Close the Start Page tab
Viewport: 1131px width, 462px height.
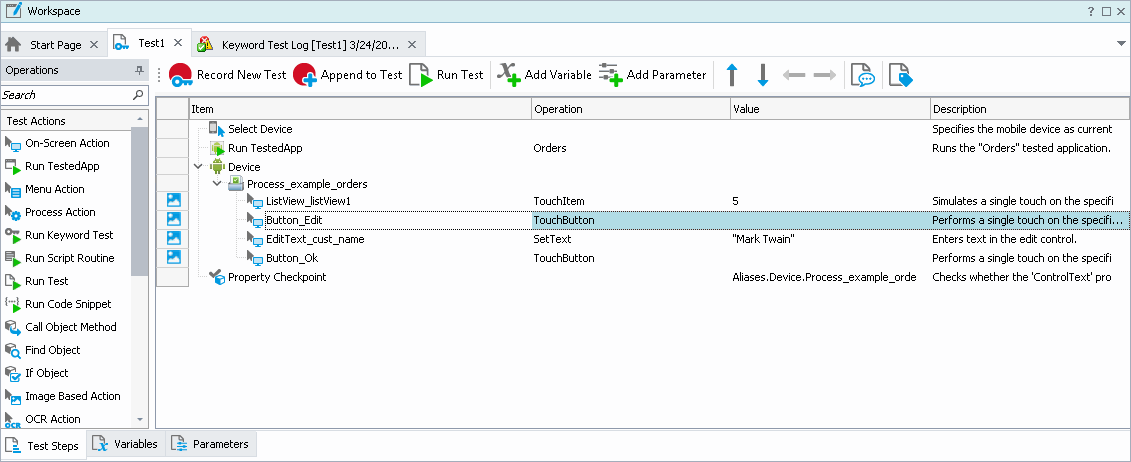point(94,45)
